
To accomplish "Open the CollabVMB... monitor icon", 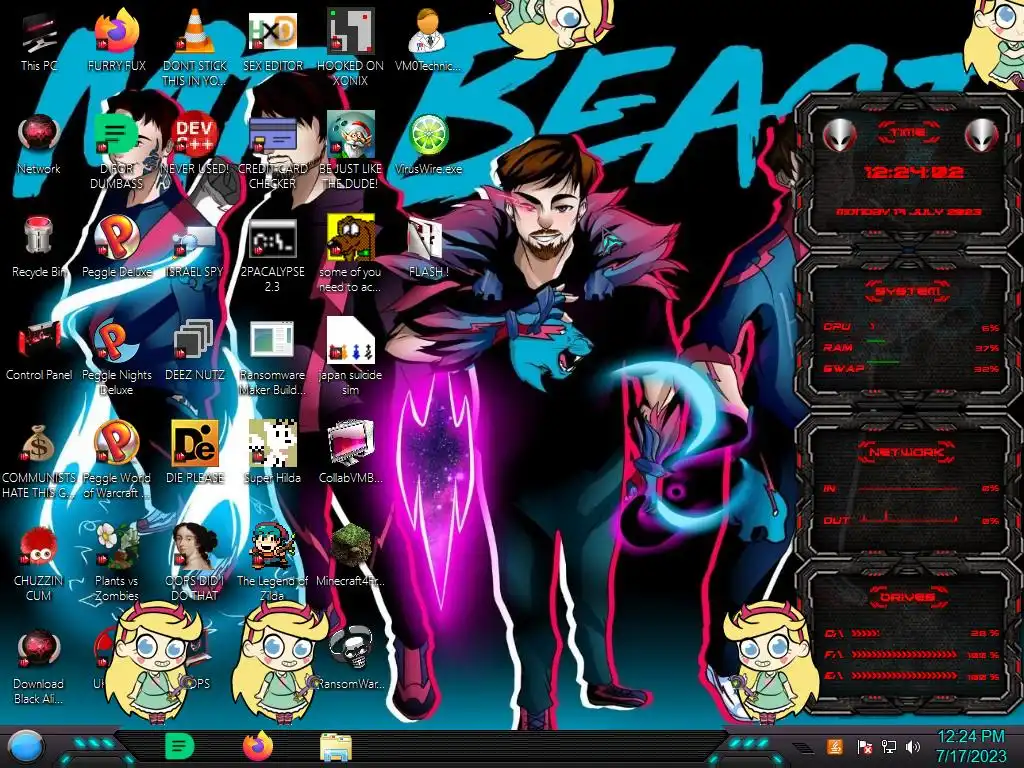I will [350, 452].
